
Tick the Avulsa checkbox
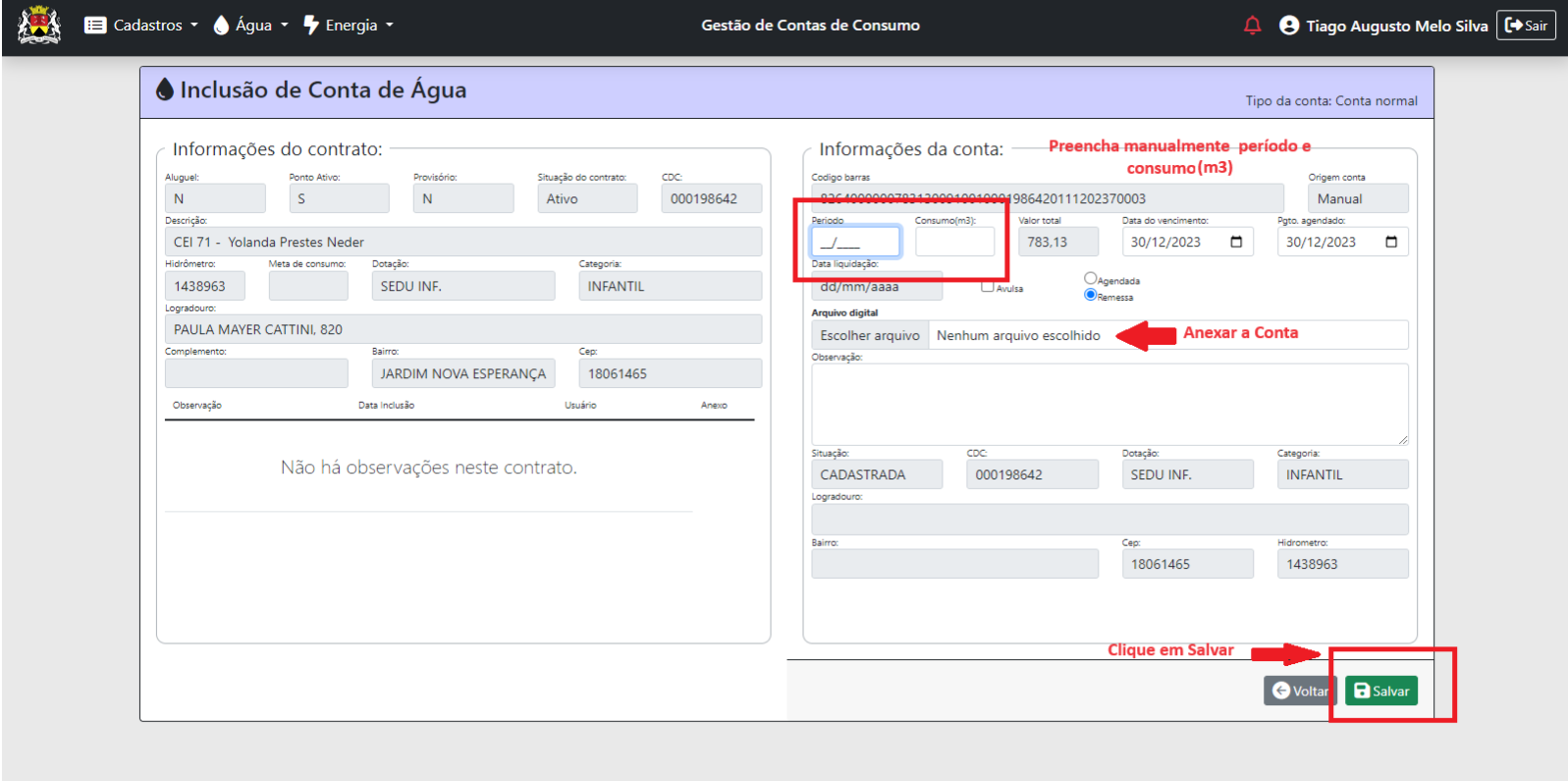pyautogui.click(x=988, y=286)
